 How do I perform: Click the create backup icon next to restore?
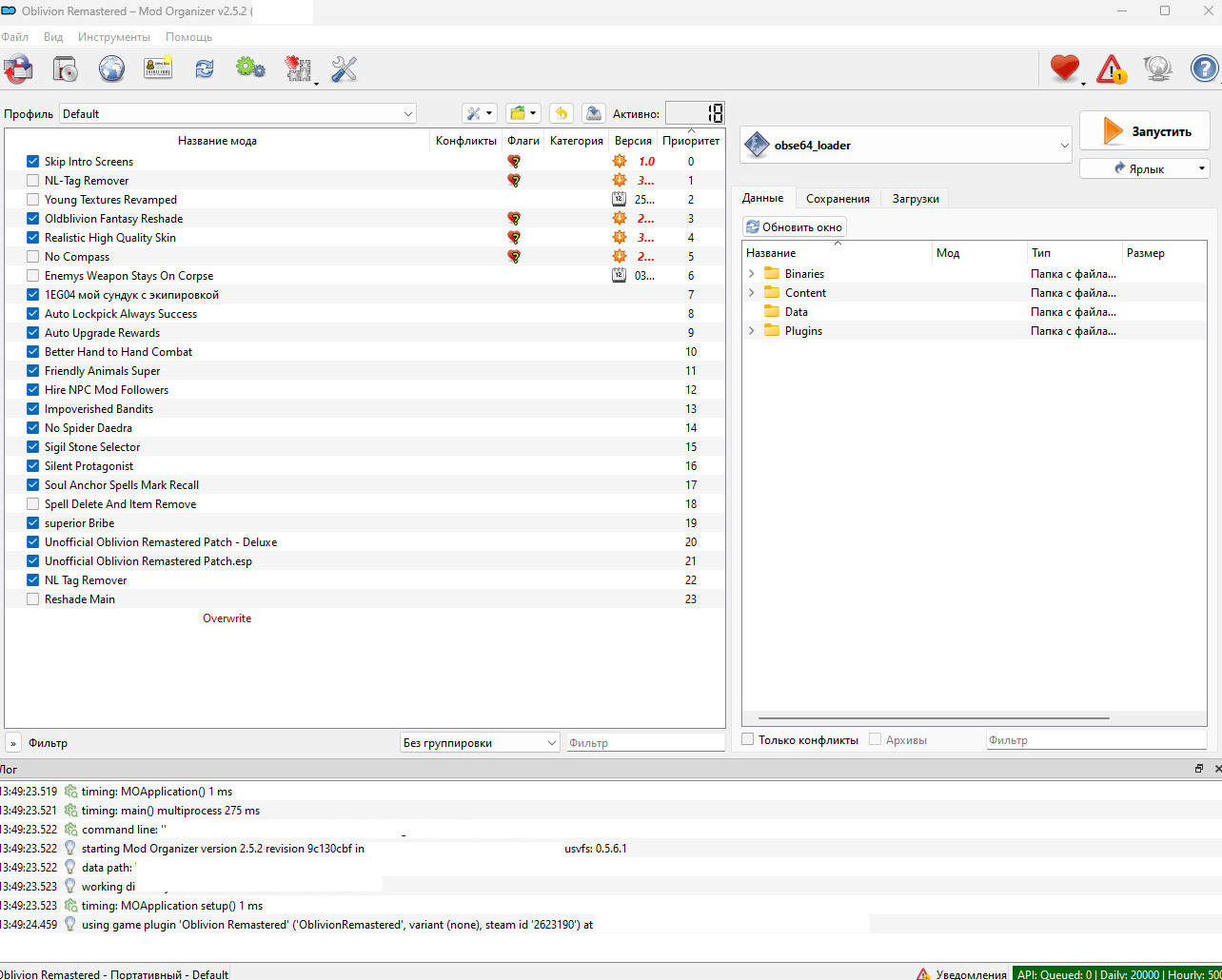click(593, 113)
